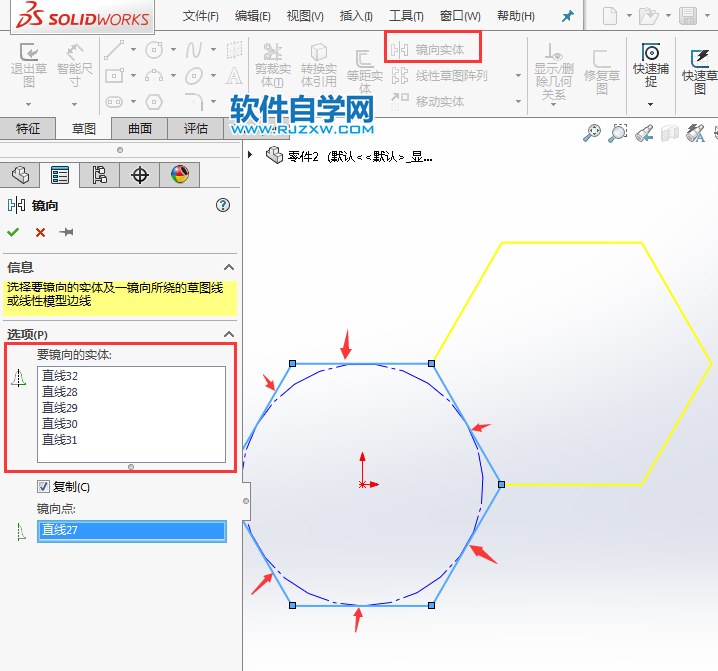The width and height of the screenshot is (718, 671).
Task: Switch to the 评估 tab
Action: (x=196, y=128)
